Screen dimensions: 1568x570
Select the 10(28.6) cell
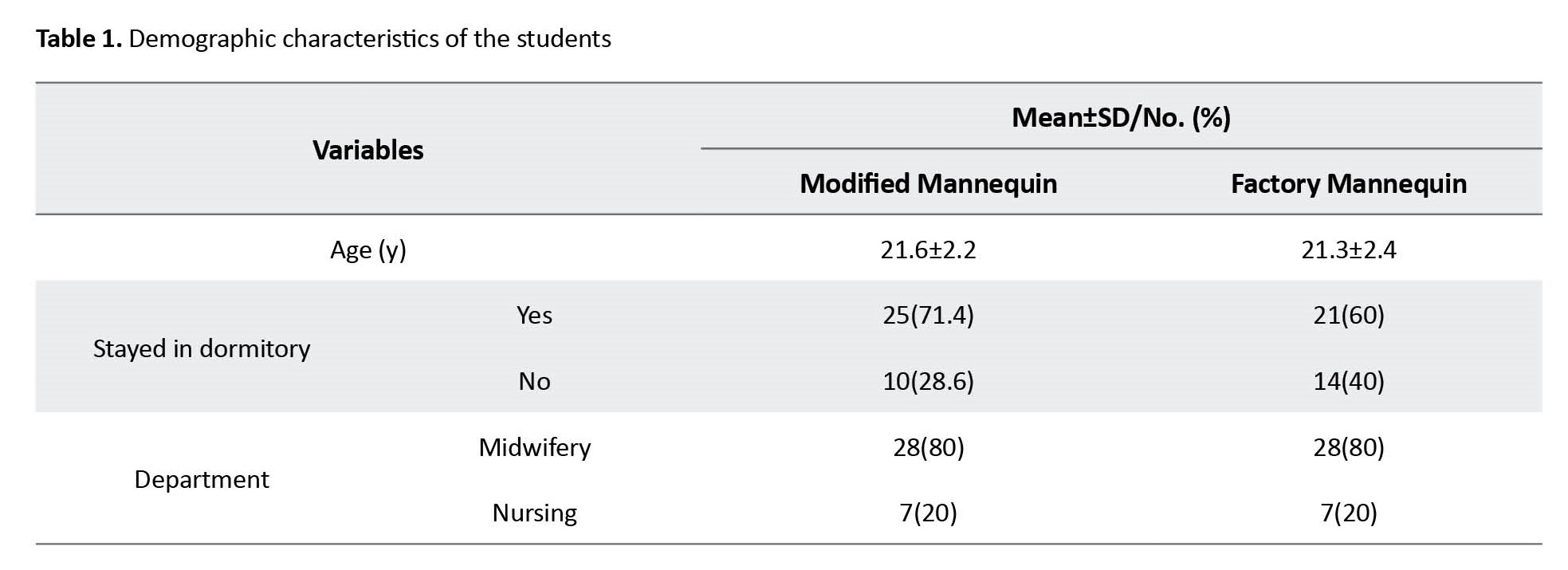pyautogui.click(x=928, y=381)
